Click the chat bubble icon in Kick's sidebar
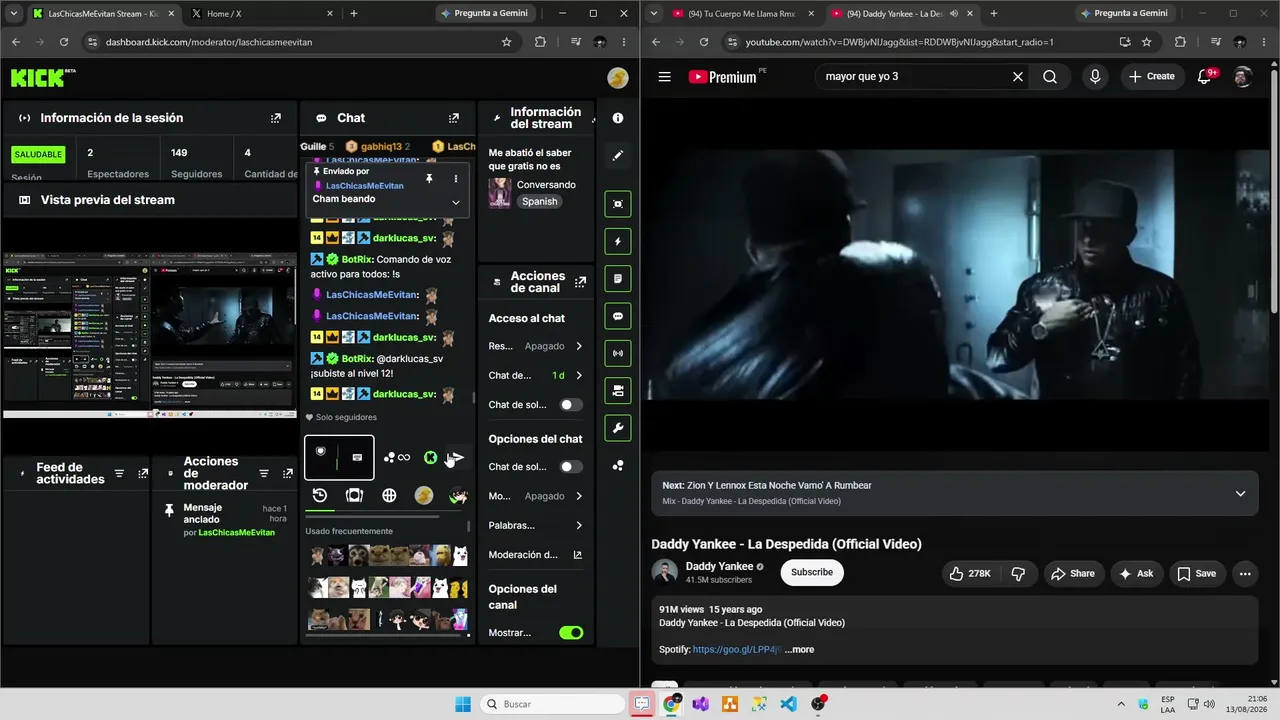This screenshot has height=720, width=1280. click(x=618, y=316)
